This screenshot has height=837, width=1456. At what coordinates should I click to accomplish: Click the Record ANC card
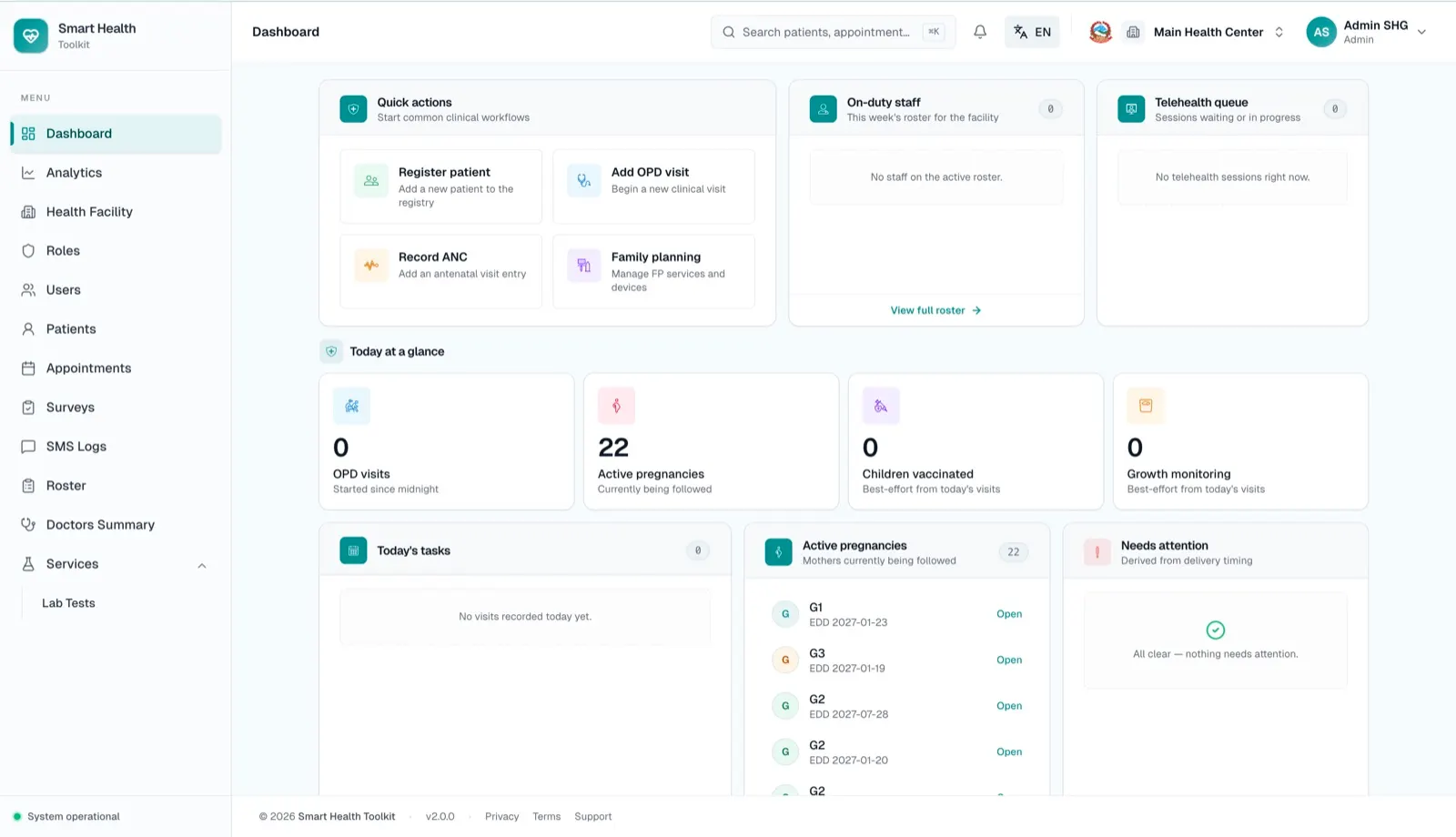tap(440, 271)
